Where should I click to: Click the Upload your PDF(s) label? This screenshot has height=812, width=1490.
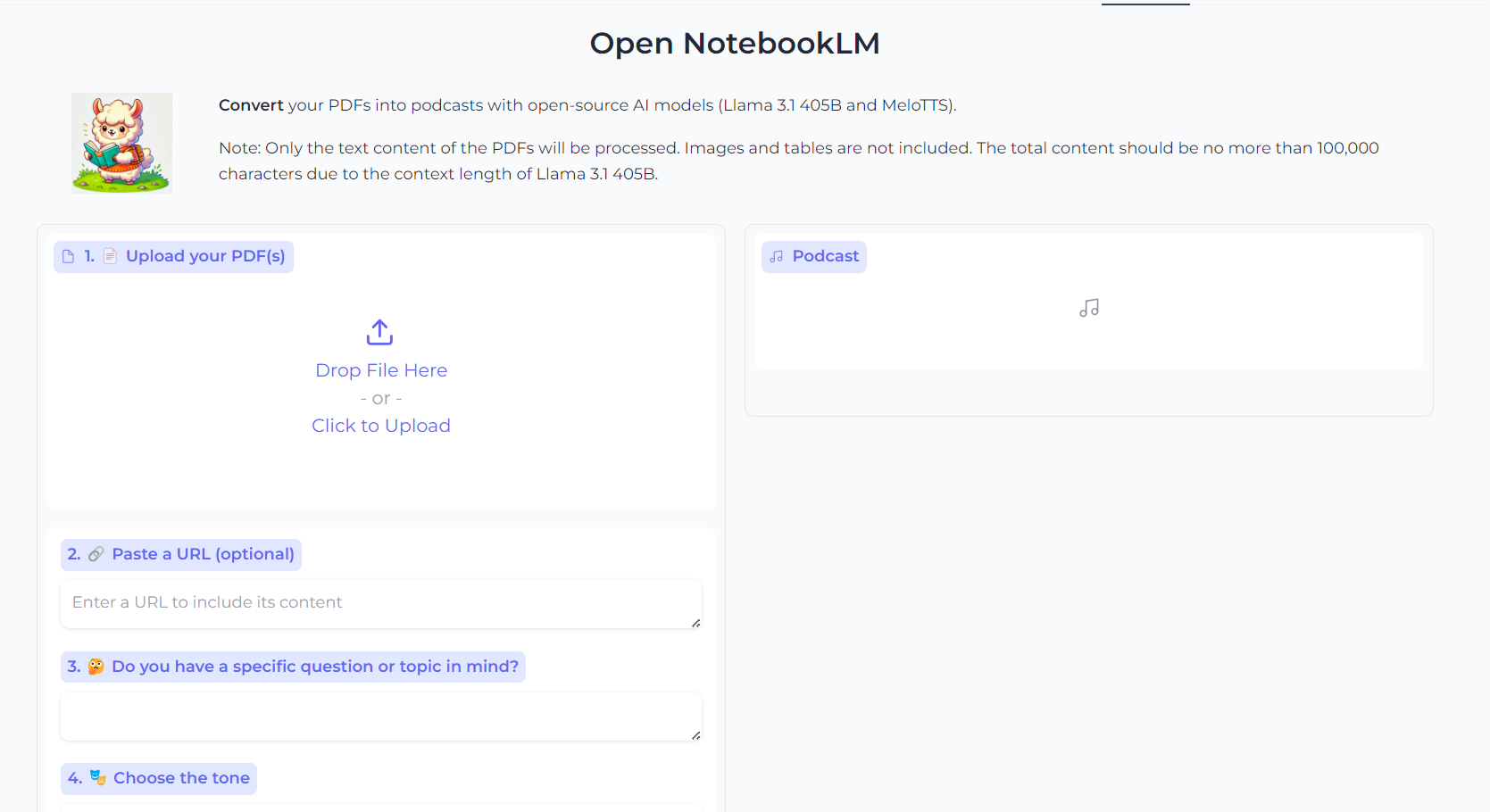click(205, 257)
